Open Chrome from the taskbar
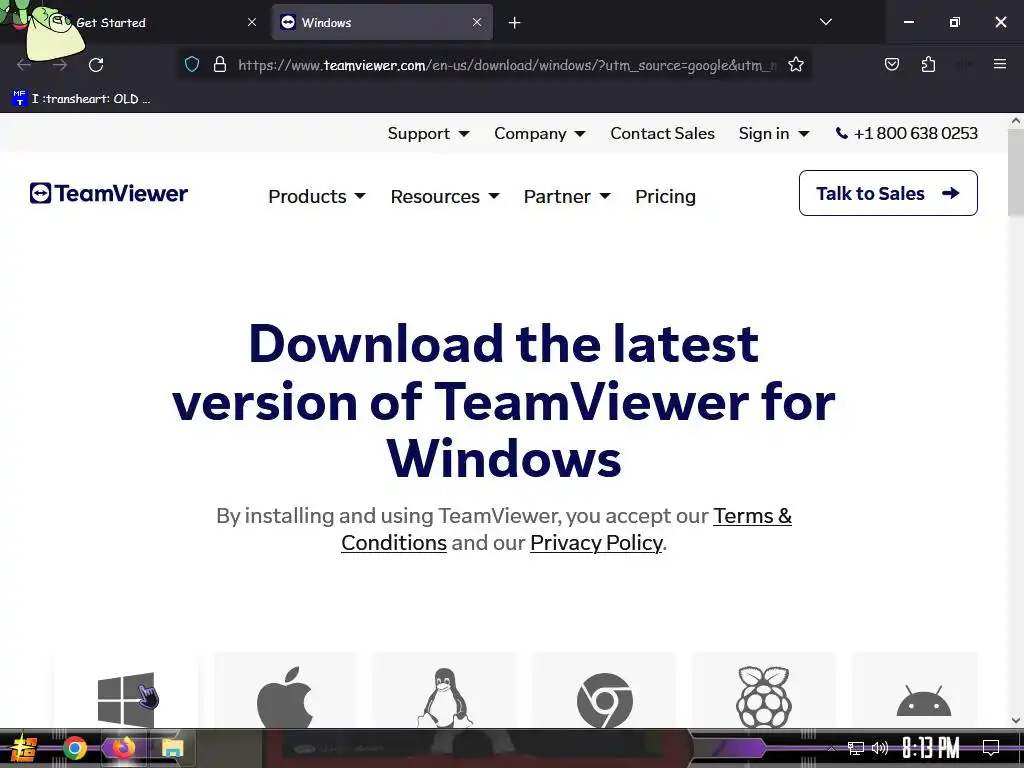Image resolution: width=1024 pixels, height=768 pixels. pyautogui.click(x=75, y=748)
